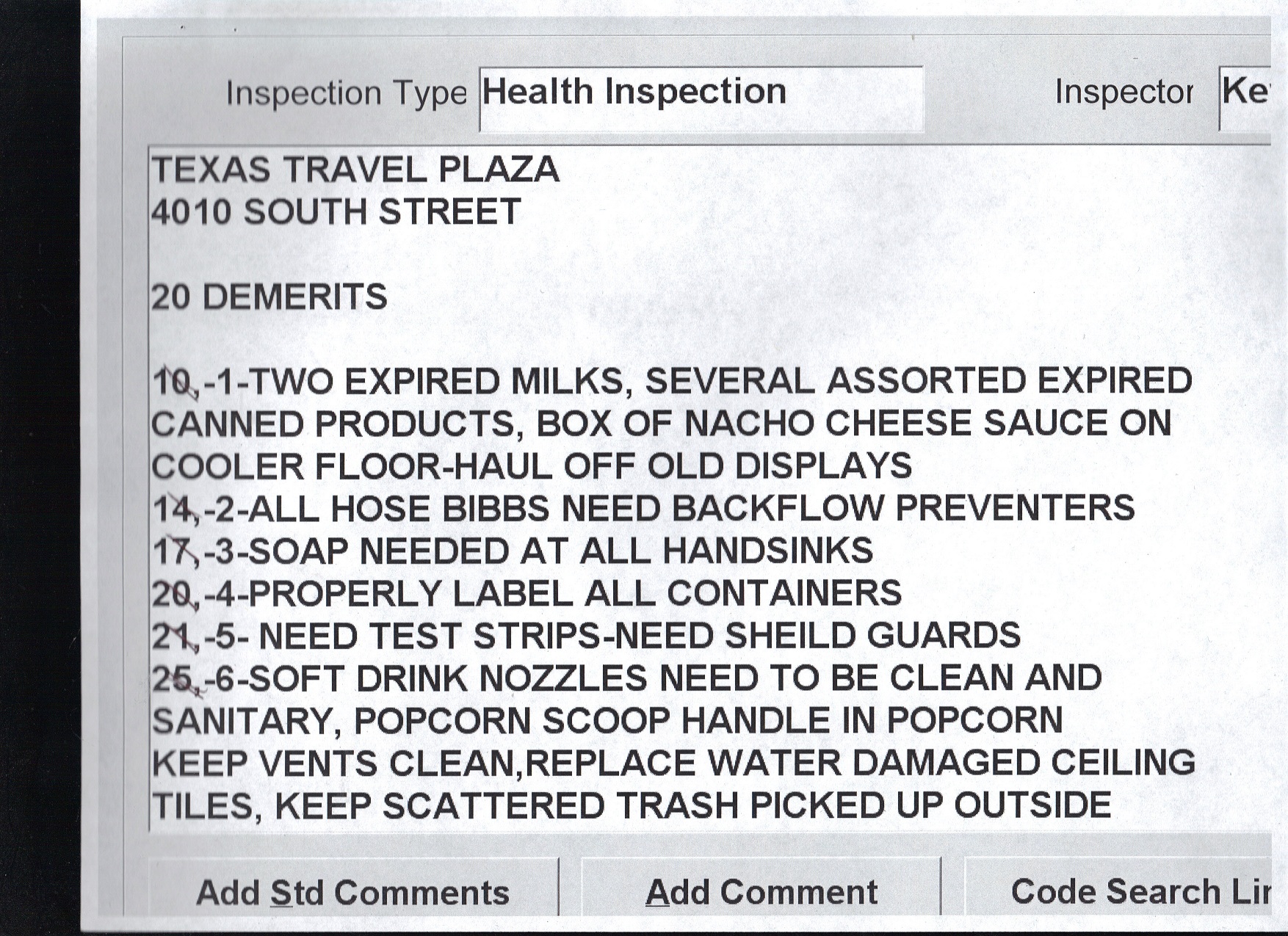Select the HOSE BIBBS BACKFLOW PREVENTERS line
This screenshot has width=1288, height=936.
tap(643, 509)
